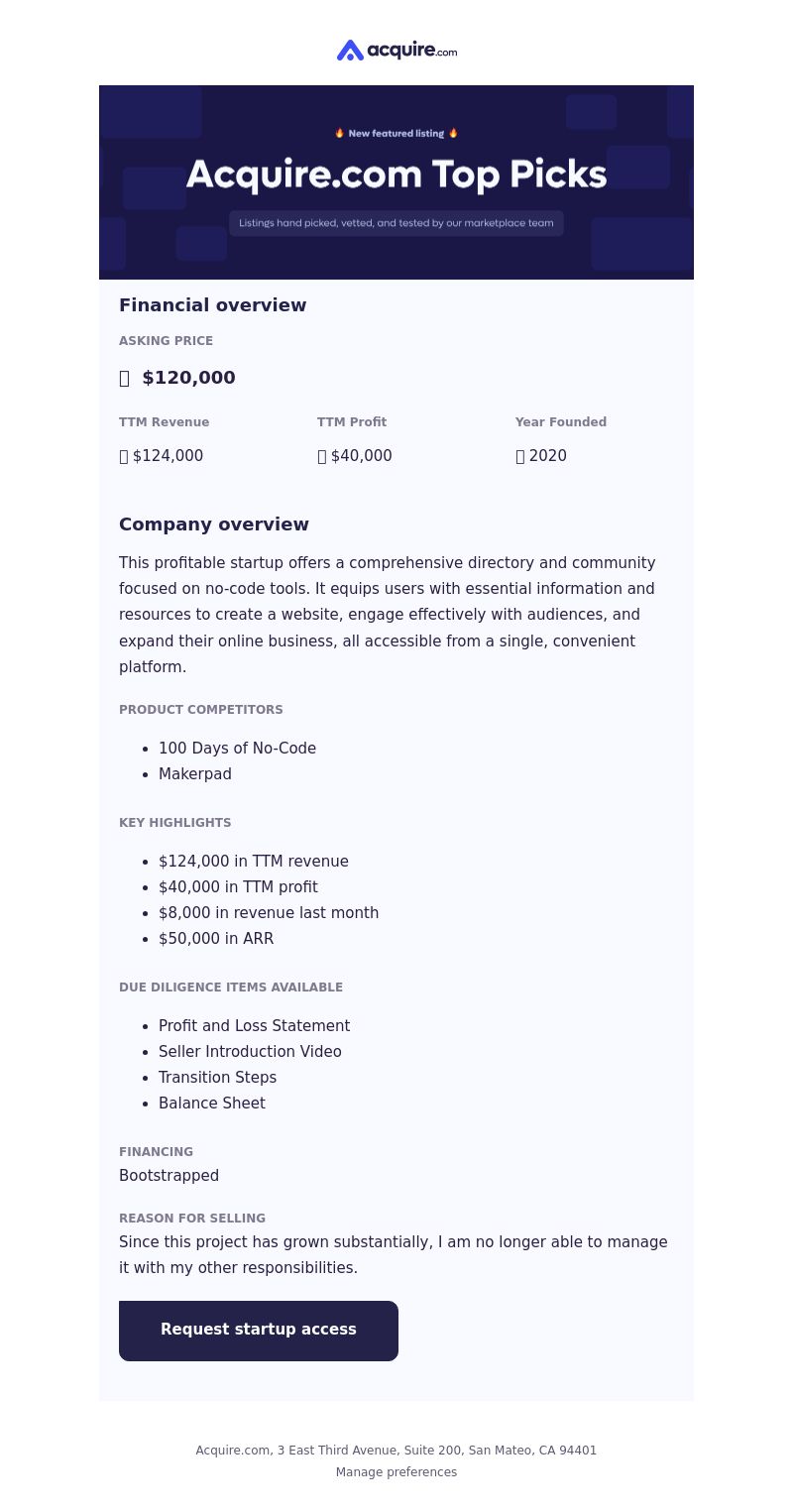
Task: Click the Seller Introduction Video item
Action: [250, 1052]
